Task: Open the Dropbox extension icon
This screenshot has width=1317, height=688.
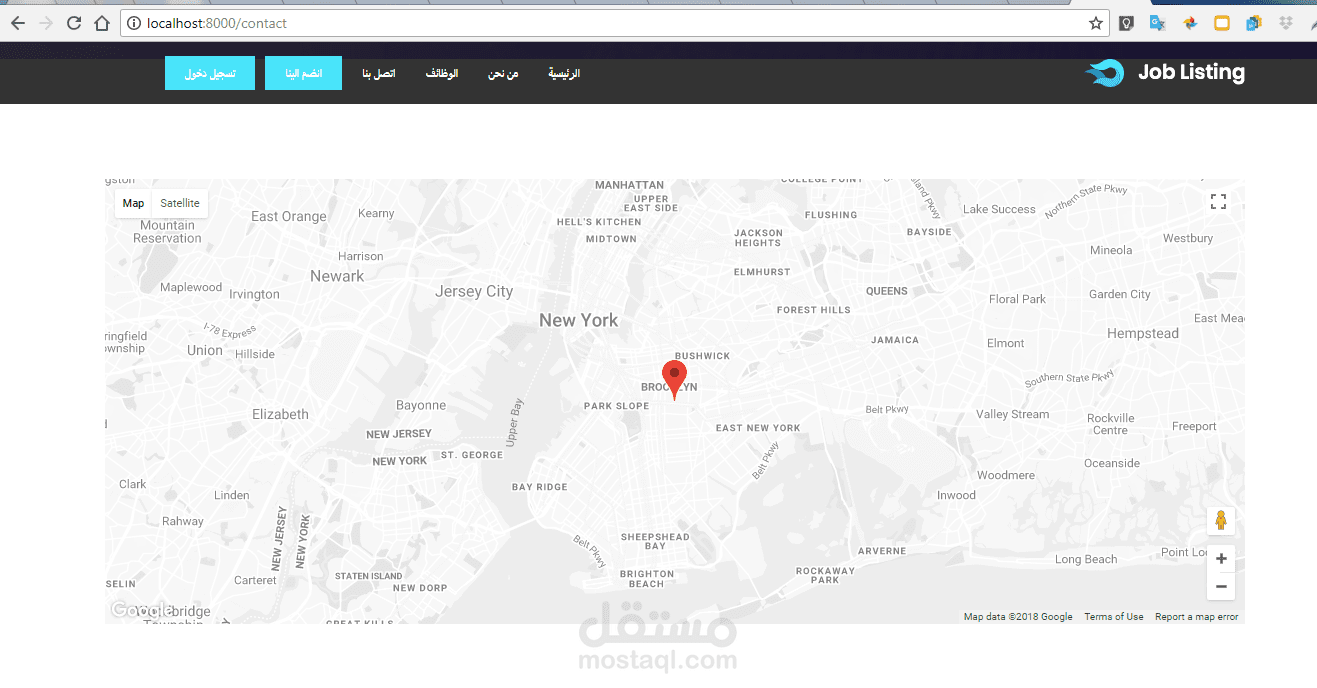Action: click(x=1284, y=23)
